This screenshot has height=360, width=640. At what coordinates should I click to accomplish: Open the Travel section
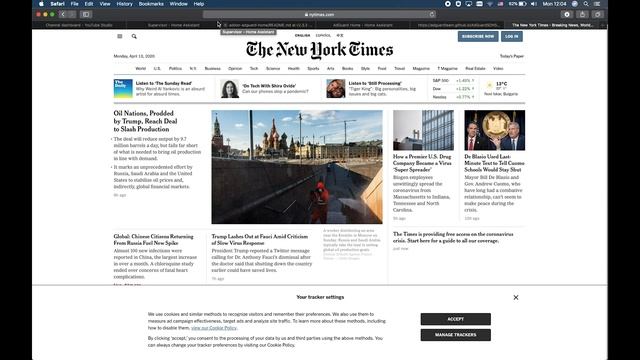click(x=399, y=69)
